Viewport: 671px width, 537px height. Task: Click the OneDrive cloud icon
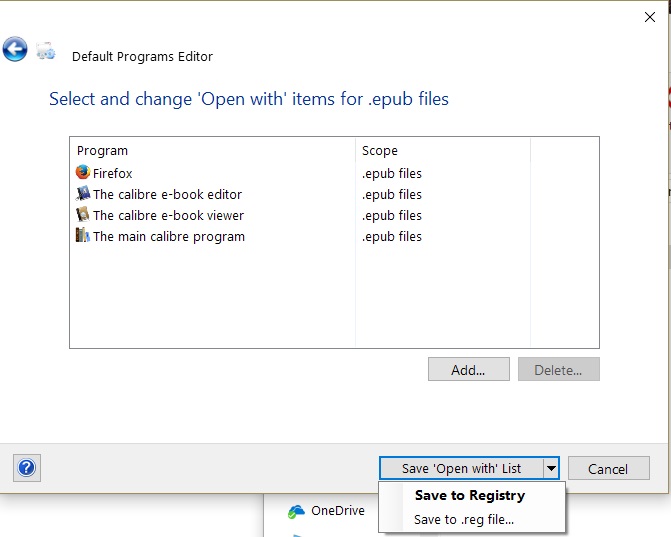coord(296,511)
